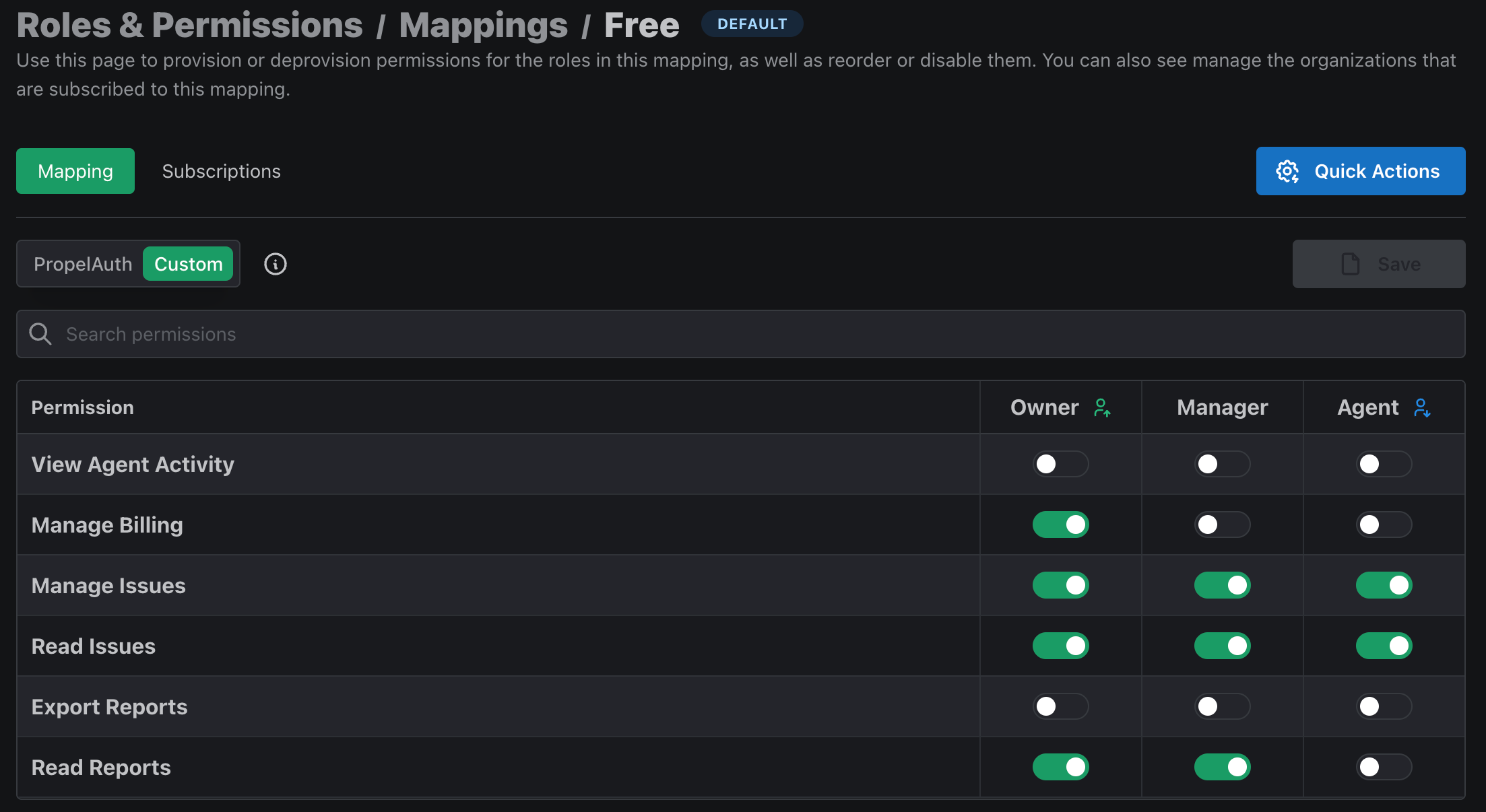Enable Export Reports for Manager

[x=1222, y=706]
